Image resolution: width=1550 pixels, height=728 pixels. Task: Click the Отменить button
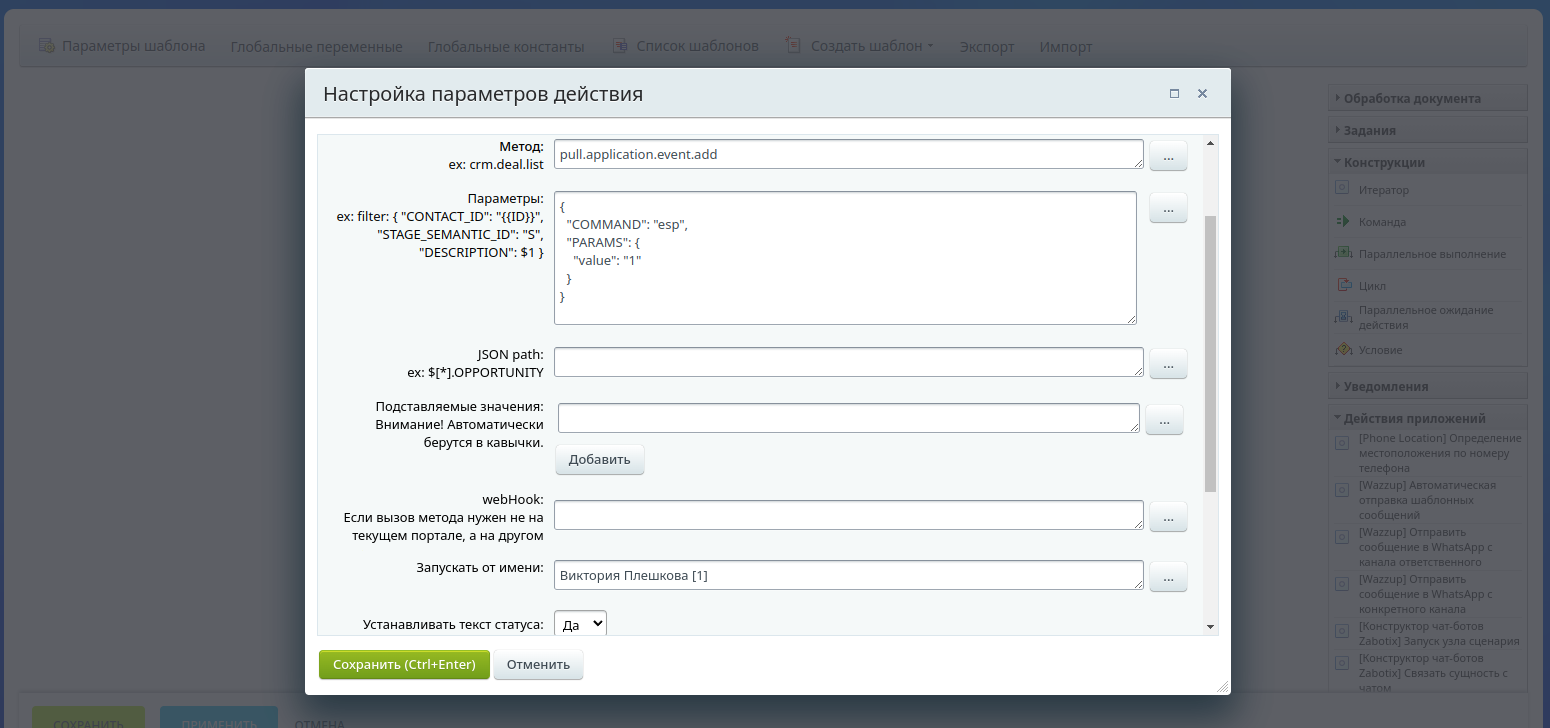[x=538, y=665]
